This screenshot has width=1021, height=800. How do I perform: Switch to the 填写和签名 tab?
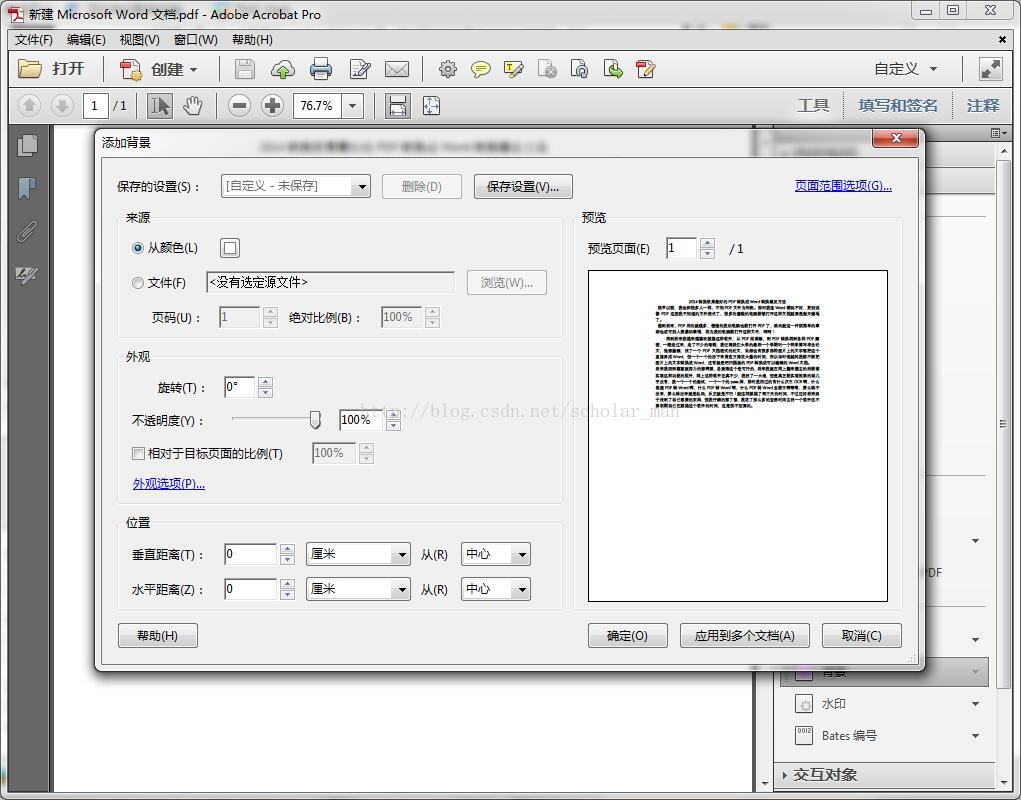point(898,105)
